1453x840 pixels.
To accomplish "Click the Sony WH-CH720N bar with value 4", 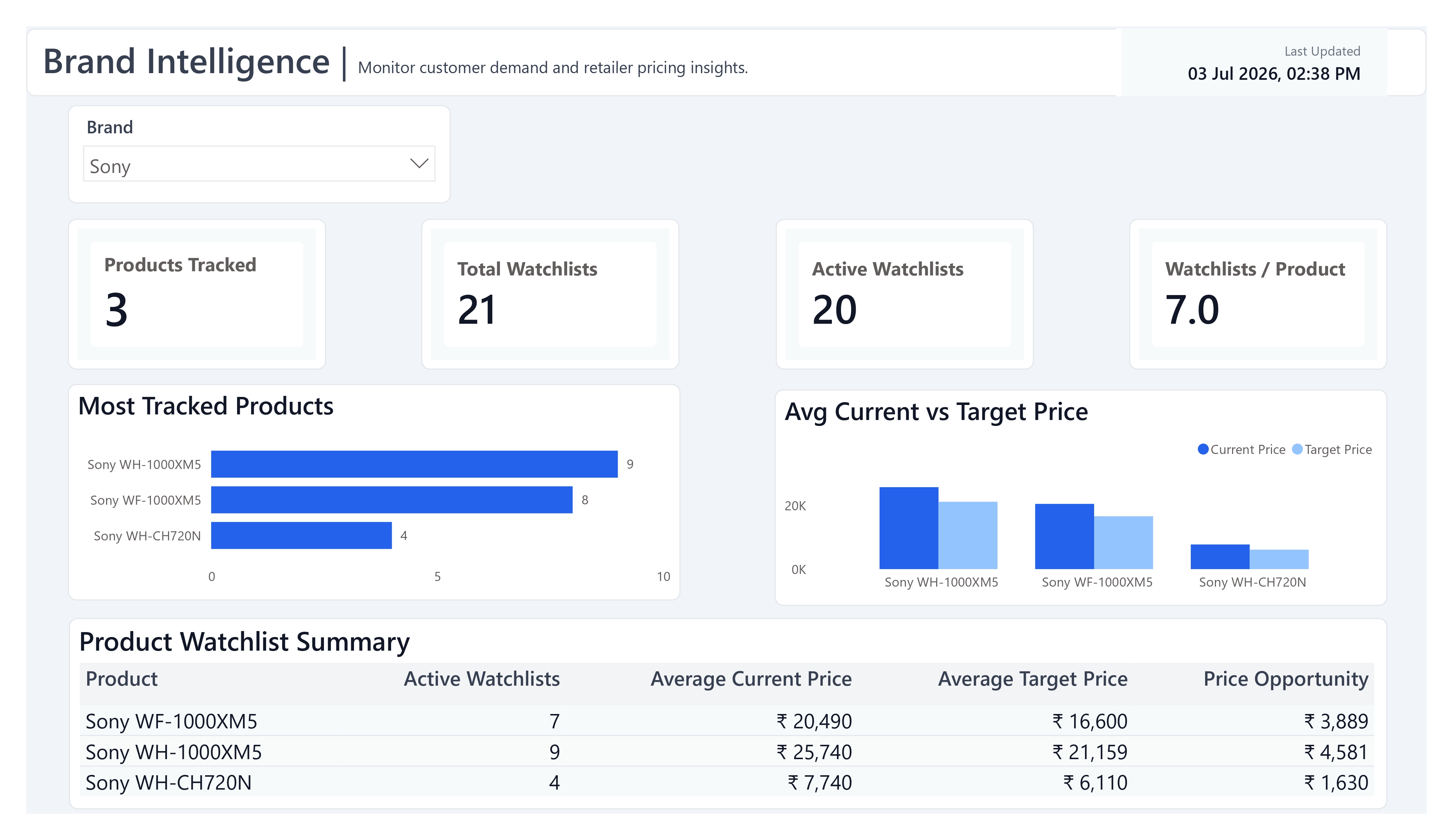I will 301,535.
